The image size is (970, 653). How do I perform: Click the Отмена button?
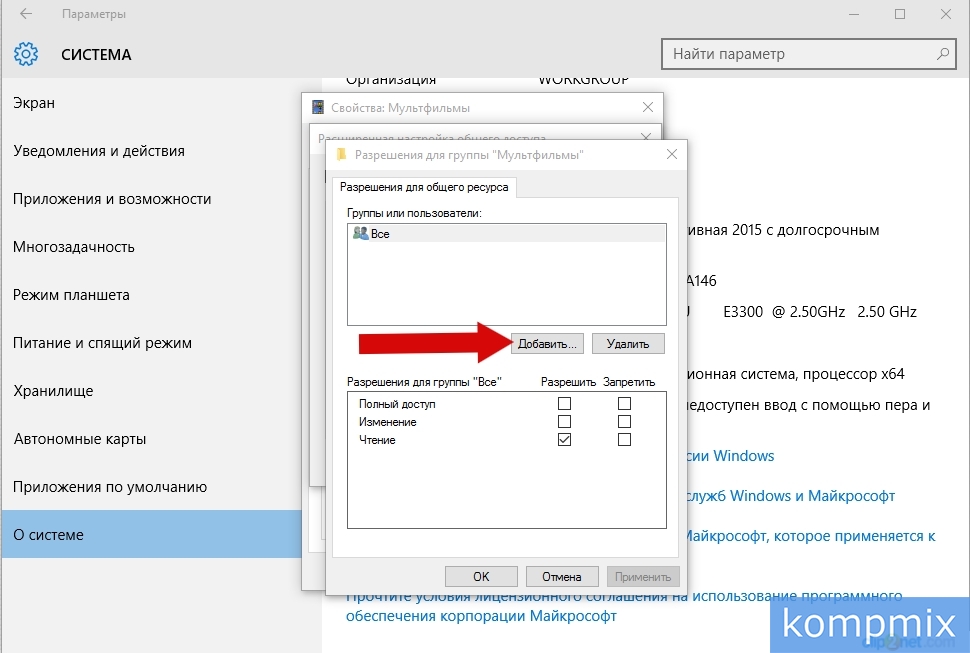[x=562, y=576]
